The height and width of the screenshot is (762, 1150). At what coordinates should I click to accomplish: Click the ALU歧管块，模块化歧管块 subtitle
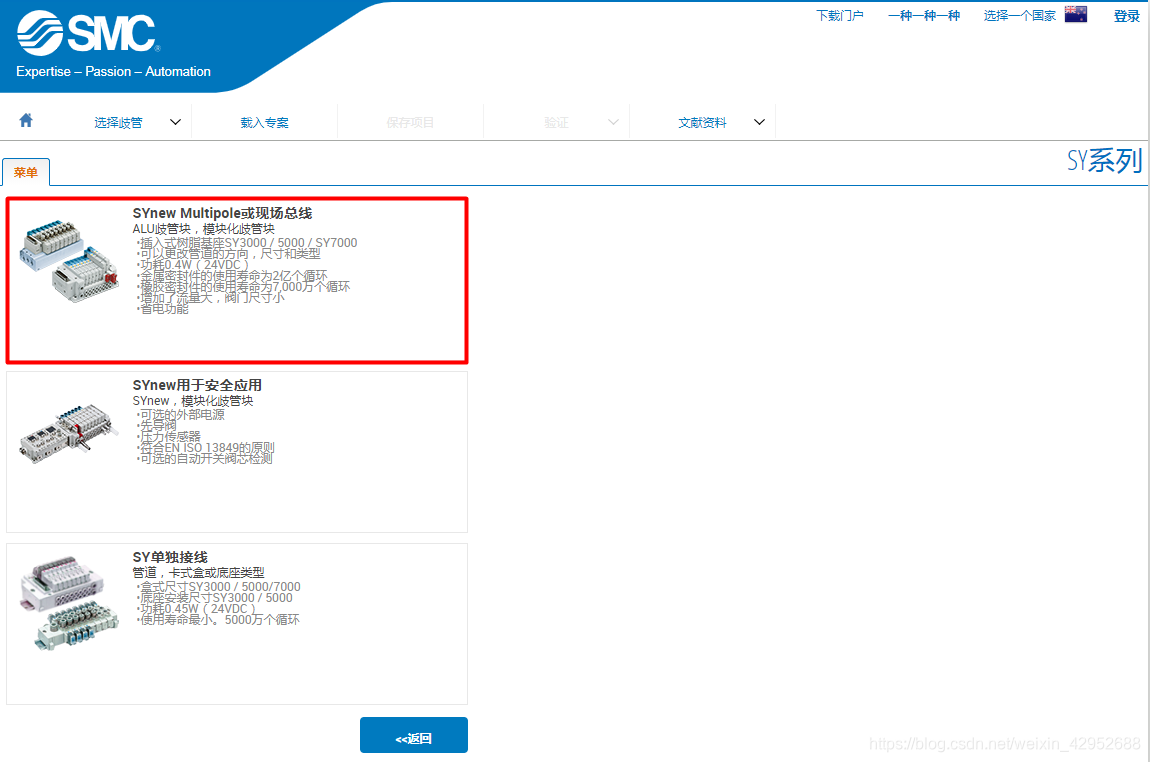coord(203,229)
